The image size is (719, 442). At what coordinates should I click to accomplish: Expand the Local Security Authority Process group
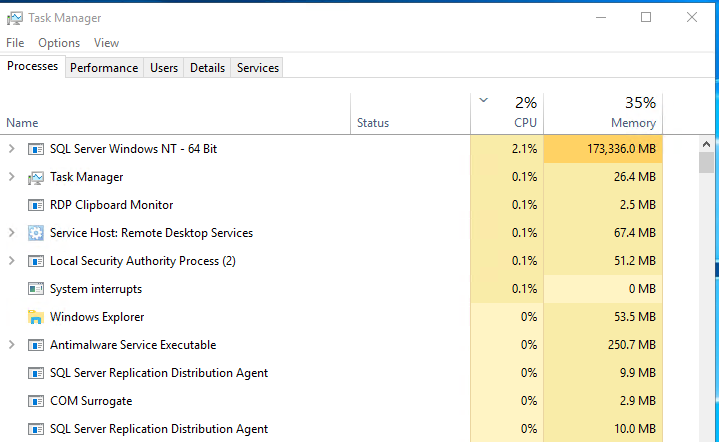pyautogui.click(x=11, y=261)
